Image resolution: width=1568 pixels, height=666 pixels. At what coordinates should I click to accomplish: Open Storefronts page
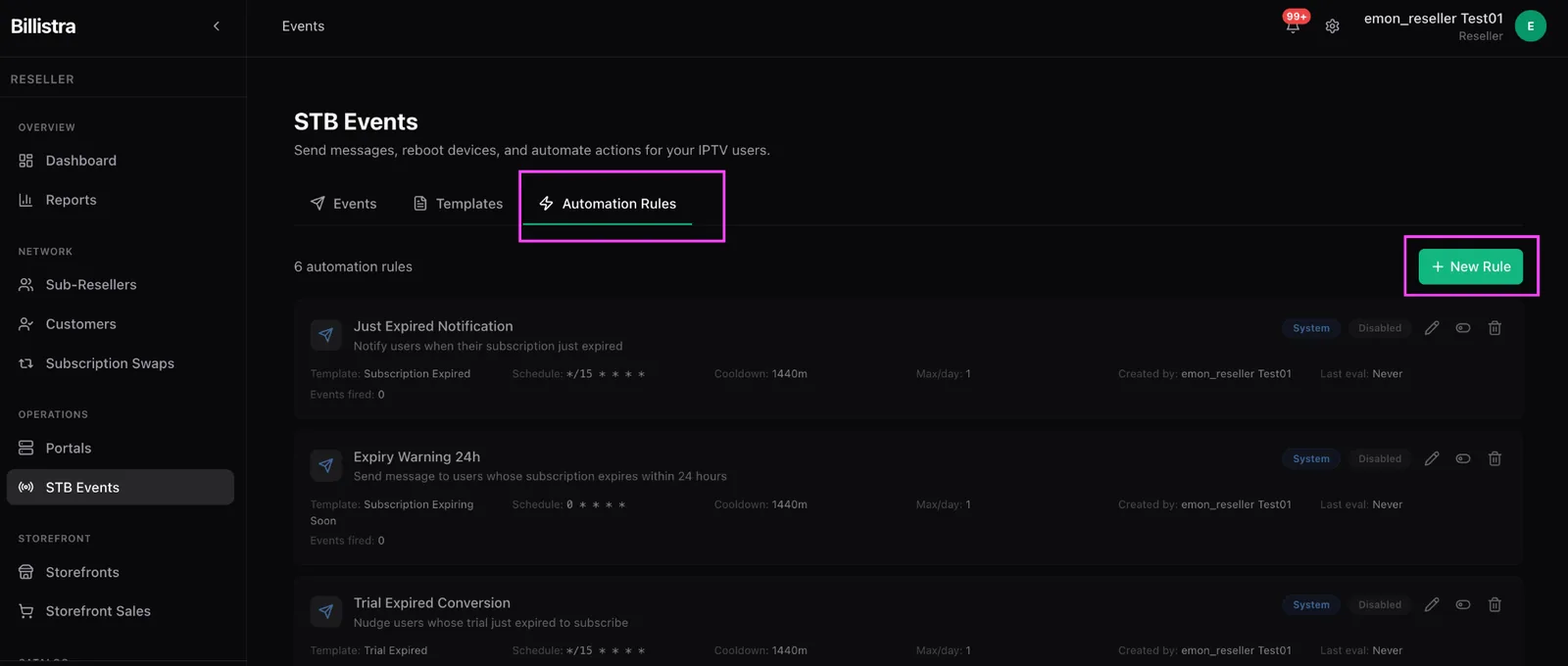(x=121, y=572)
